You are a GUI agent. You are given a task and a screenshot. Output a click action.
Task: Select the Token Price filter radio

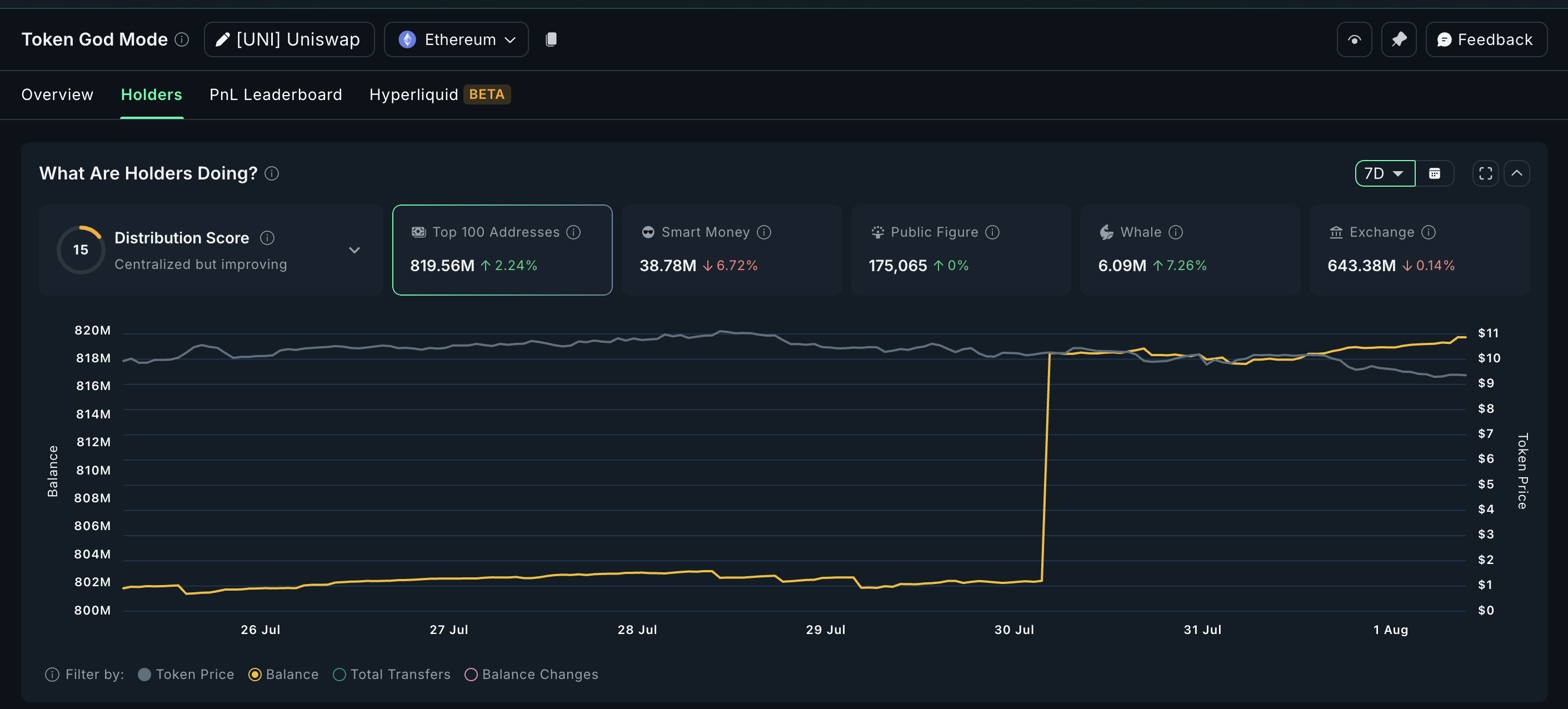(x=144, y=675)
